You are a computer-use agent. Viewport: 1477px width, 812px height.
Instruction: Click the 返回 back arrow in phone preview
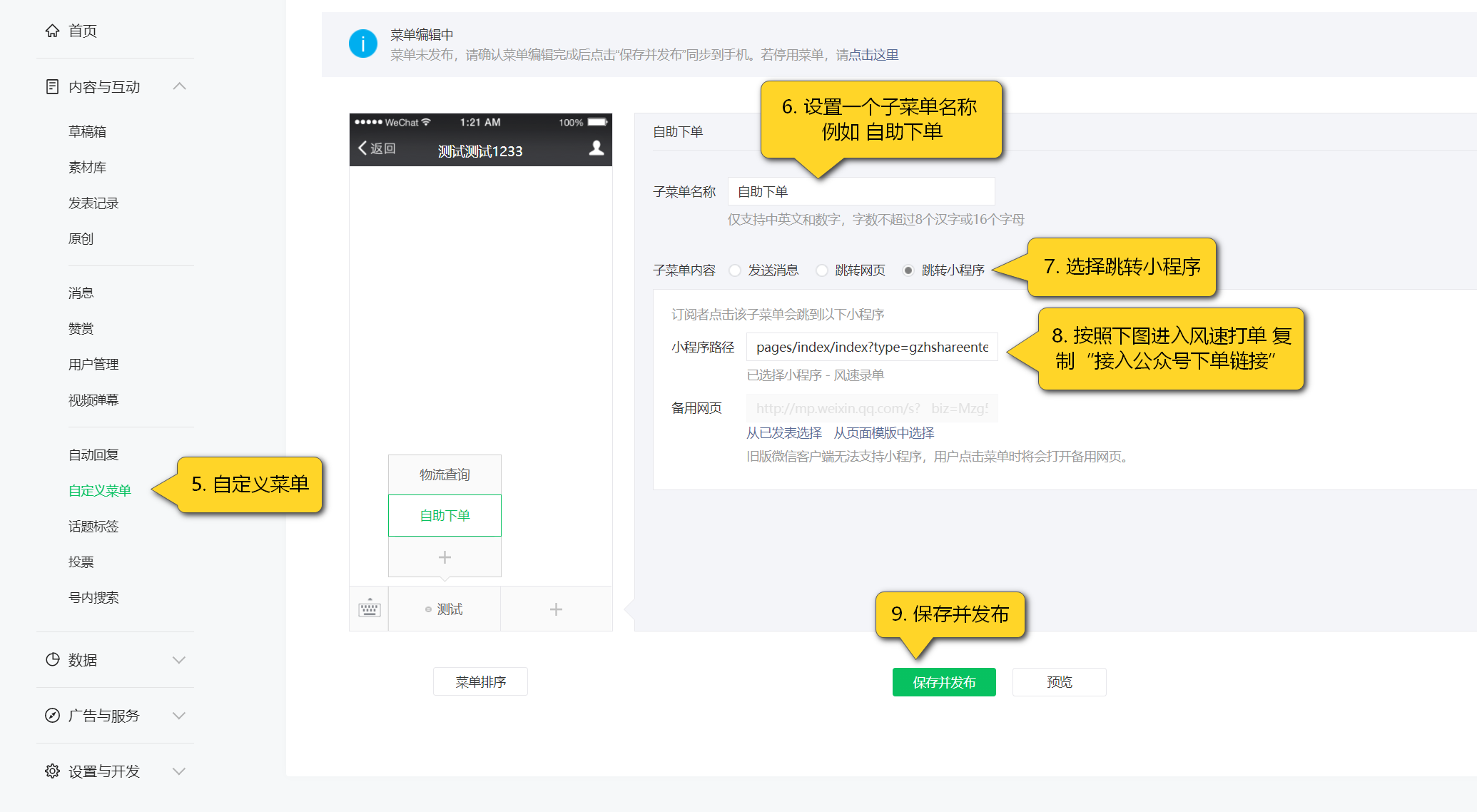[362, 148]
